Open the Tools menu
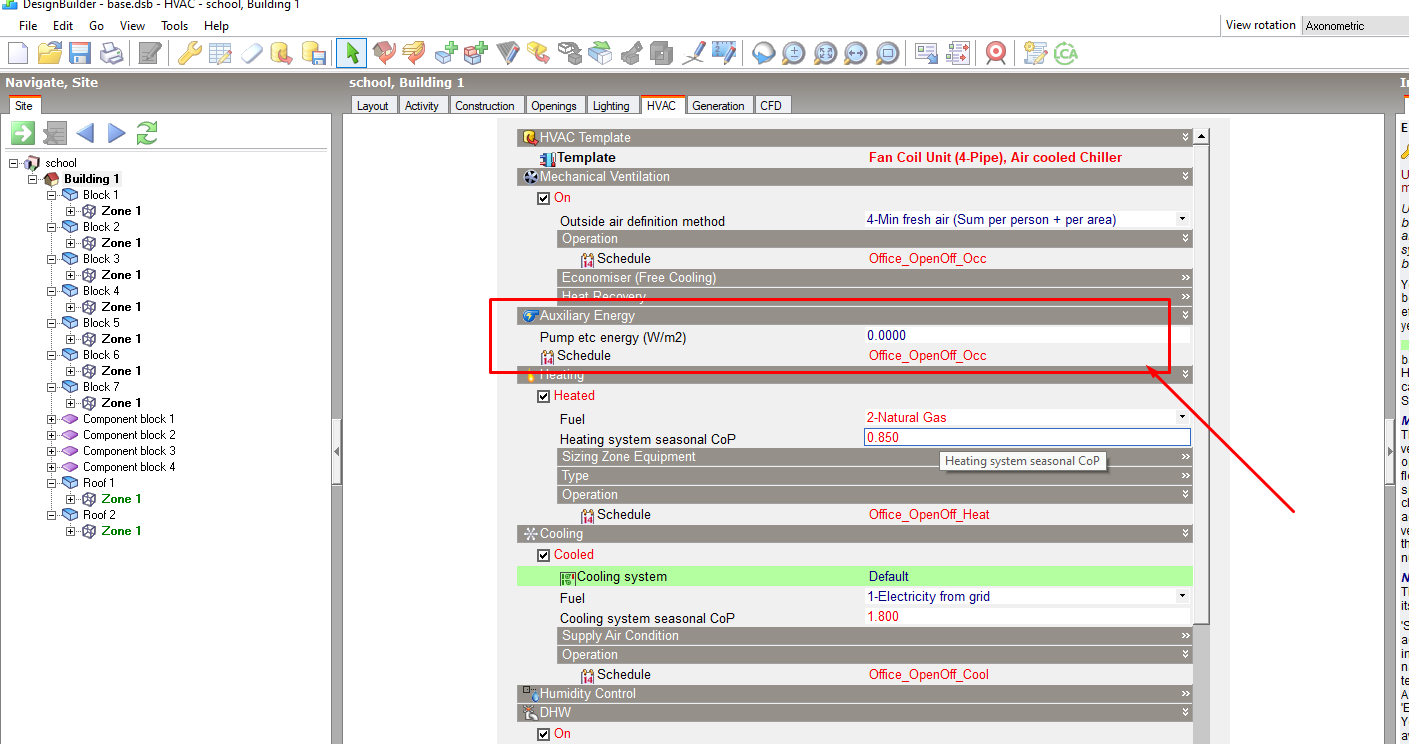This screenshot has width=1409, height=744. click(x=174, y=26)
